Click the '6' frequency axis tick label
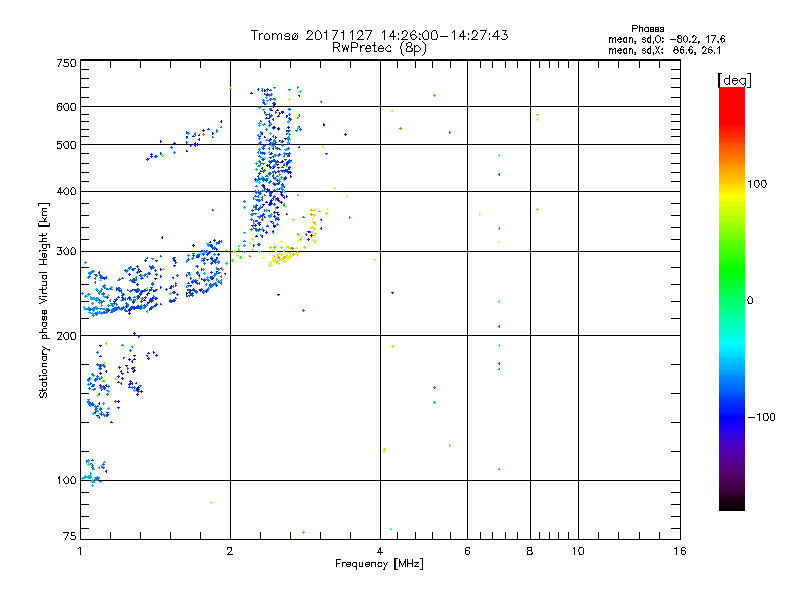The image size is (800, 600). (467, 551)
